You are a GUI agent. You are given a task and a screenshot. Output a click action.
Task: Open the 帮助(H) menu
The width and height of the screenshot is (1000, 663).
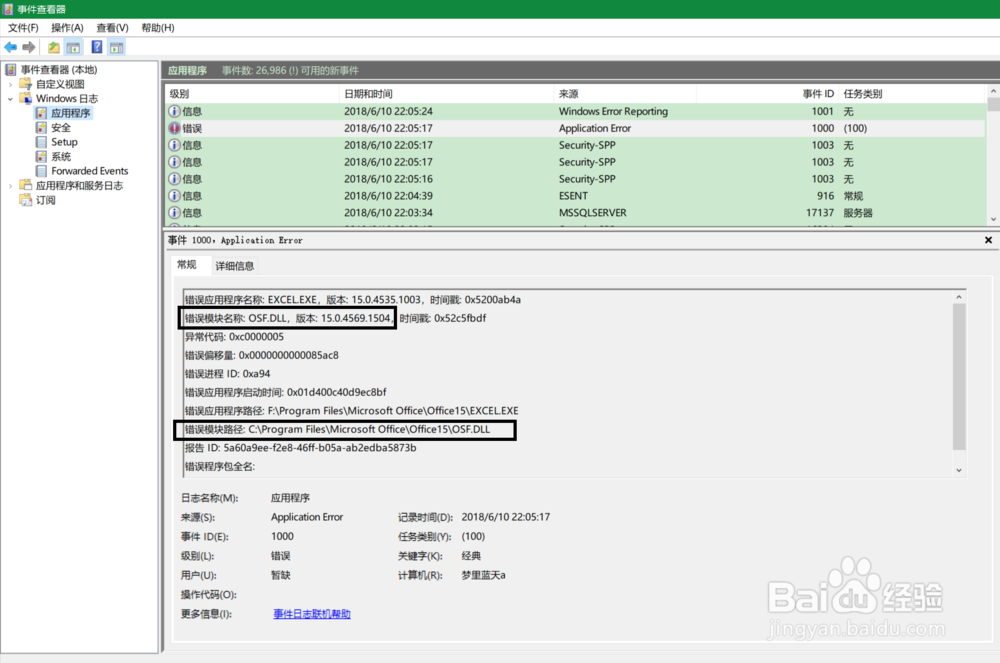click(158, 27)
